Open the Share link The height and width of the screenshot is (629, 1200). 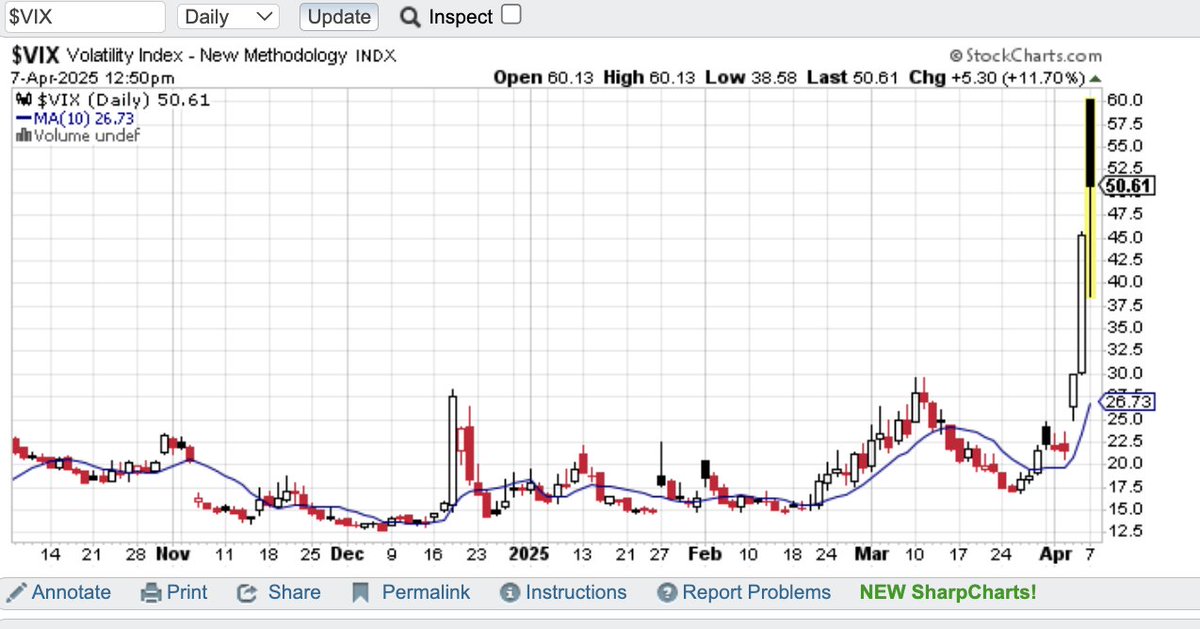tap(294, 592)
